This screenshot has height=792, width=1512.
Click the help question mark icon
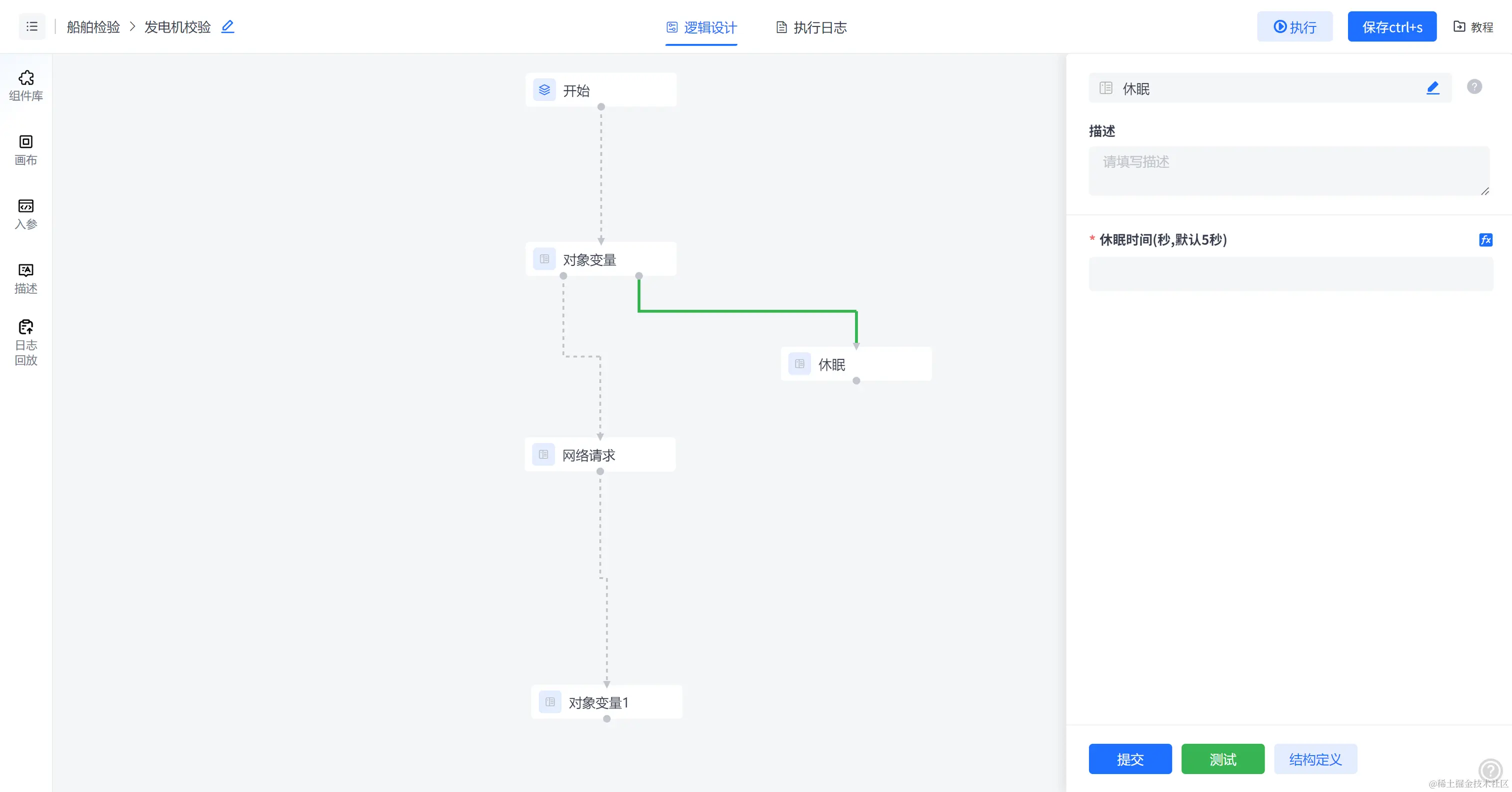point(1474,87)
